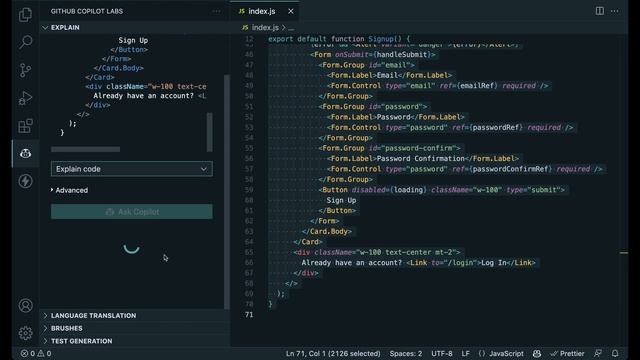Click the code preview vertical scrollbar
Viewport: 640px width, 360px height.
210,132
